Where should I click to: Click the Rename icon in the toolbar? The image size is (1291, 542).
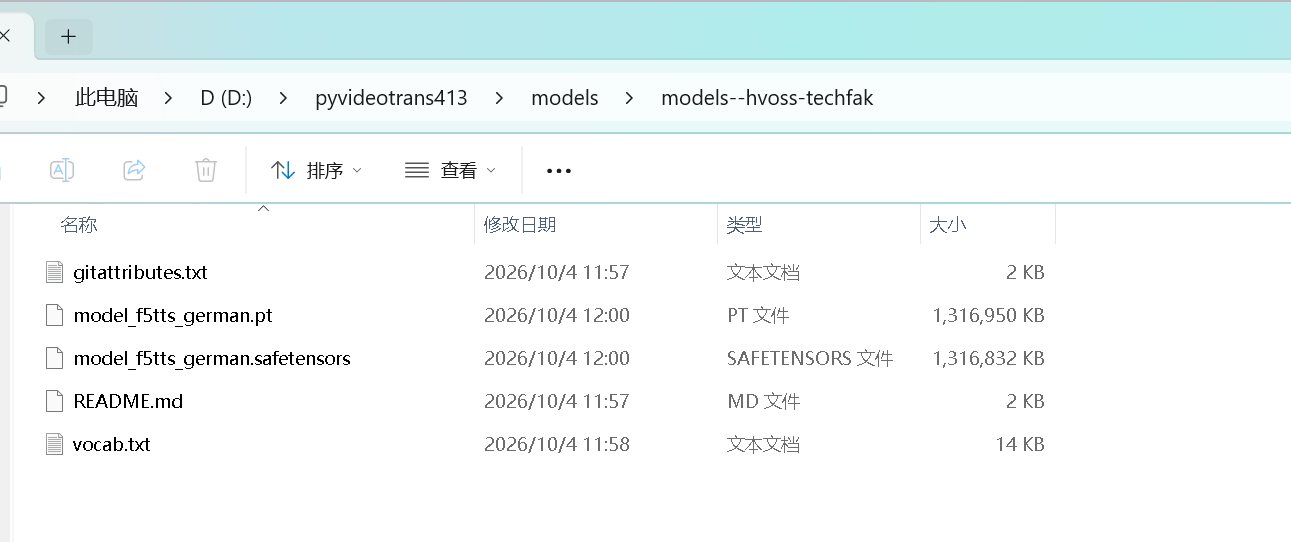click(62, 170)
